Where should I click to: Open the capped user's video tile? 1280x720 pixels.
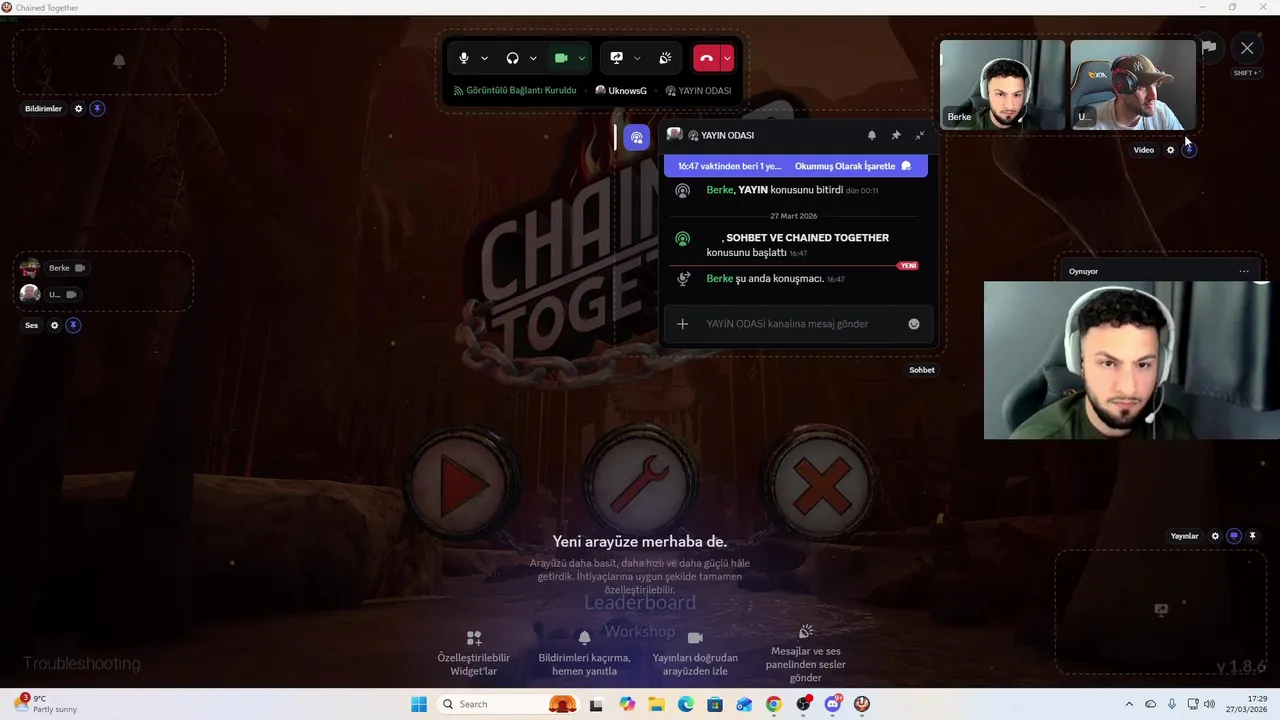click(x=1133, y=85)
